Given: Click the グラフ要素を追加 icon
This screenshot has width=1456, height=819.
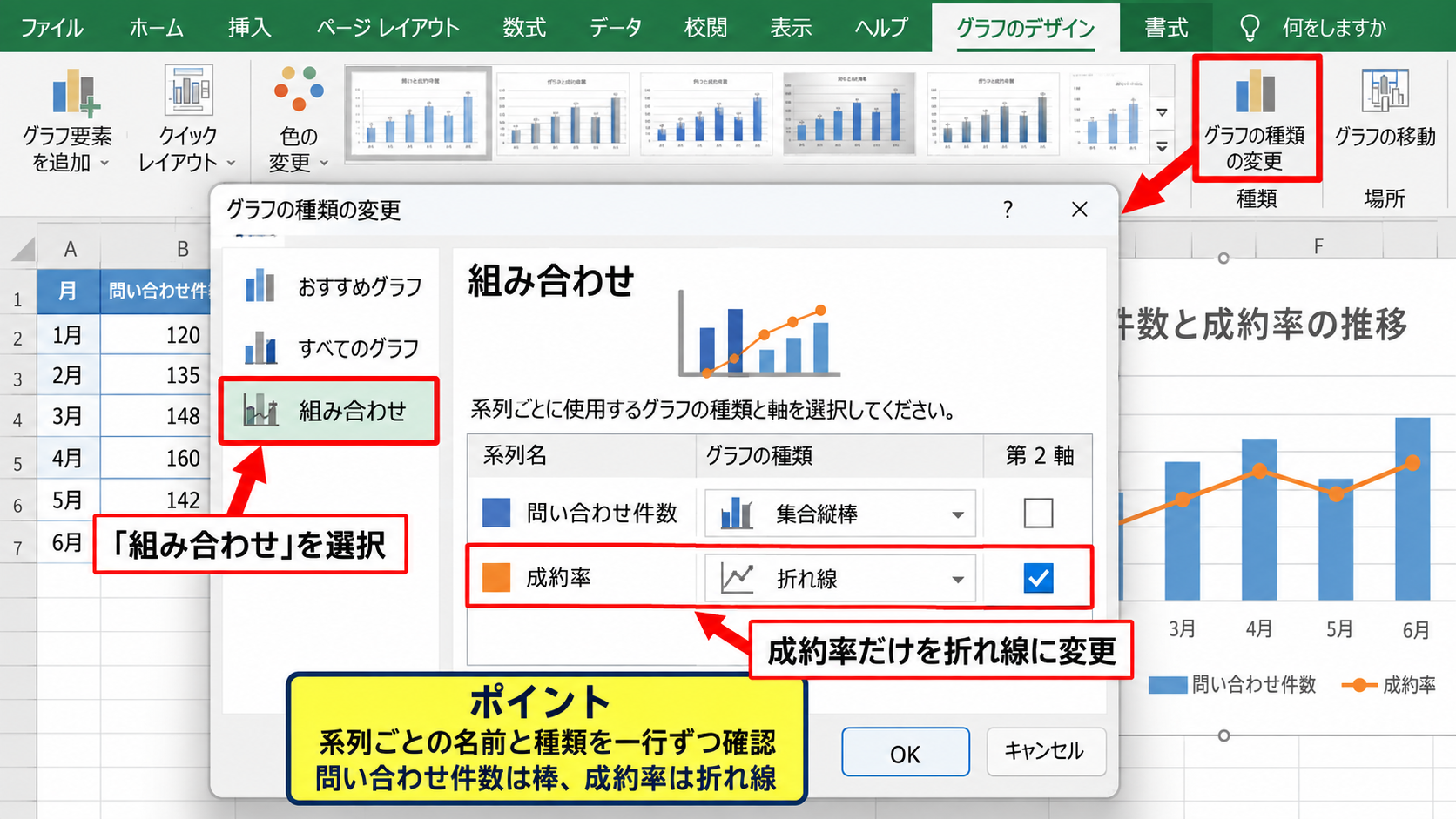Looking at the screenshot, I should point(76,92).
